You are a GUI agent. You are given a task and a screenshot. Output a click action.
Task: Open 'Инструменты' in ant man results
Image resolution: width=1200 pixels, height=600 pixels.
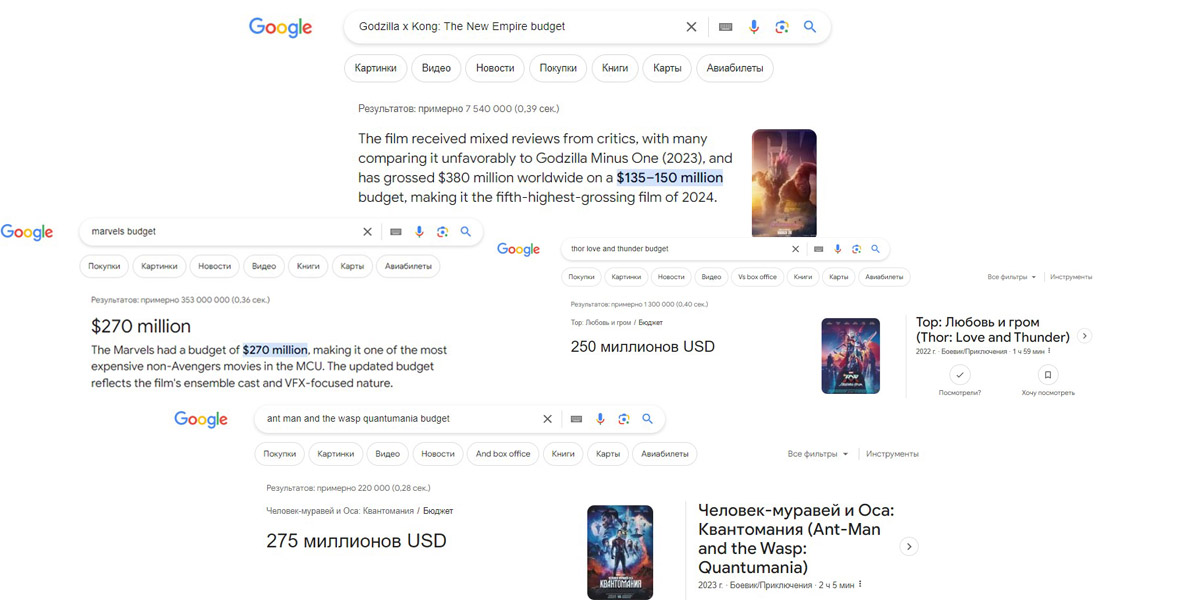tap(892, 454)
